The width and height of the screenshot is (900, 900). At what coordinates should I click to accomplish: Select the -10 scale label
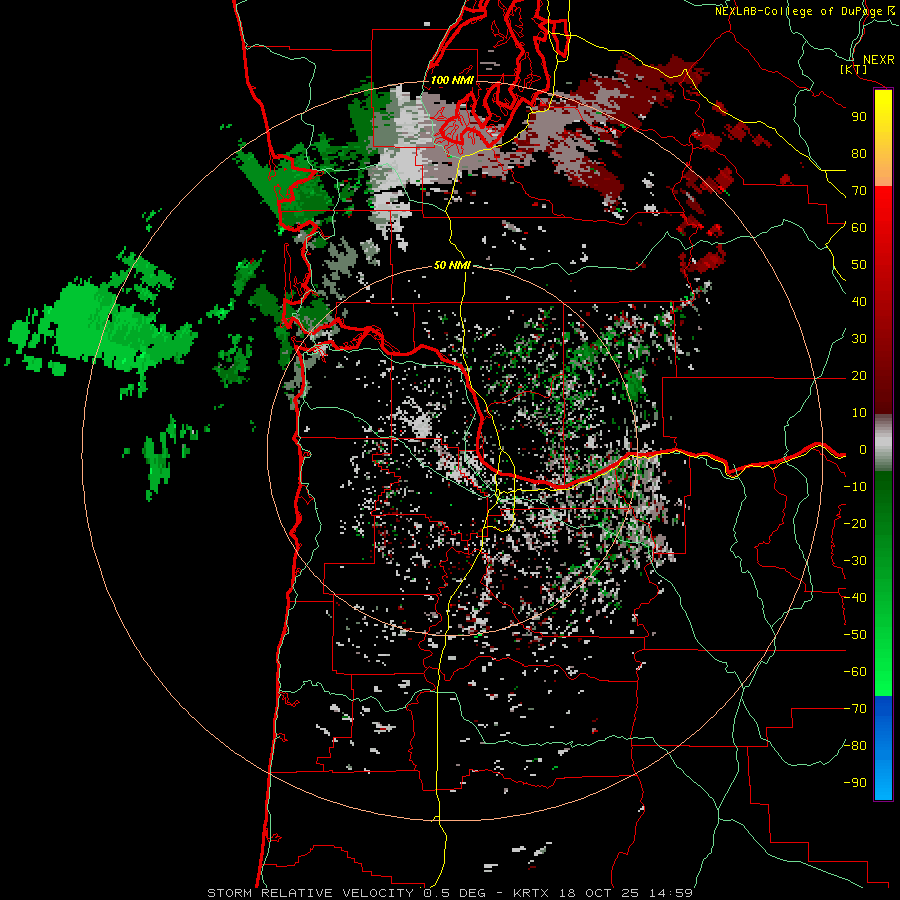coord(855,487)
